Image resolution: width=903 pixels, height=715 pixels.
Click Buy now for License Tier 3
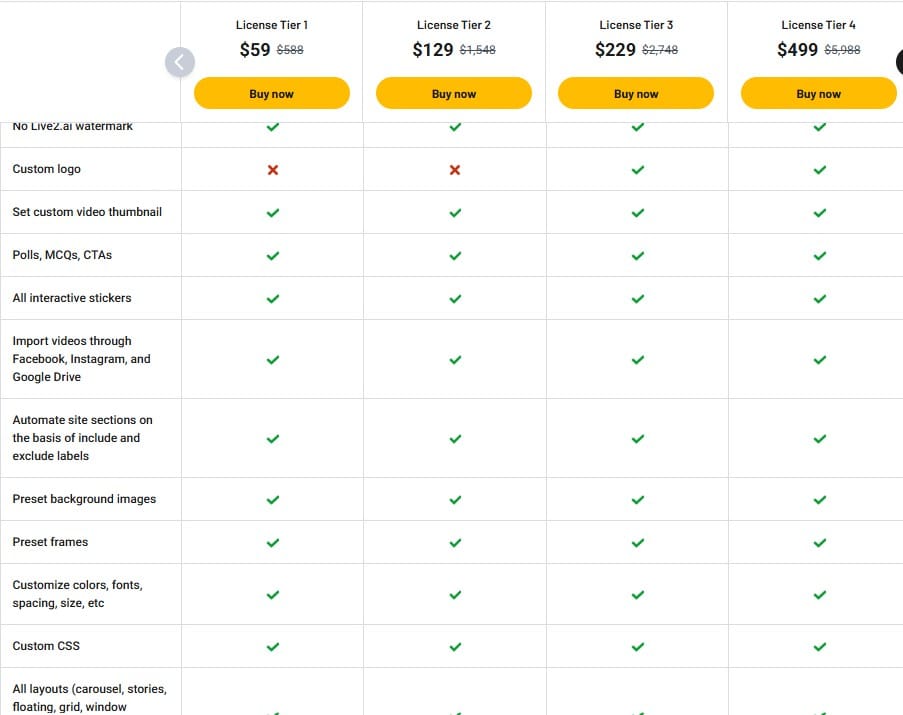tap(636, 93)
